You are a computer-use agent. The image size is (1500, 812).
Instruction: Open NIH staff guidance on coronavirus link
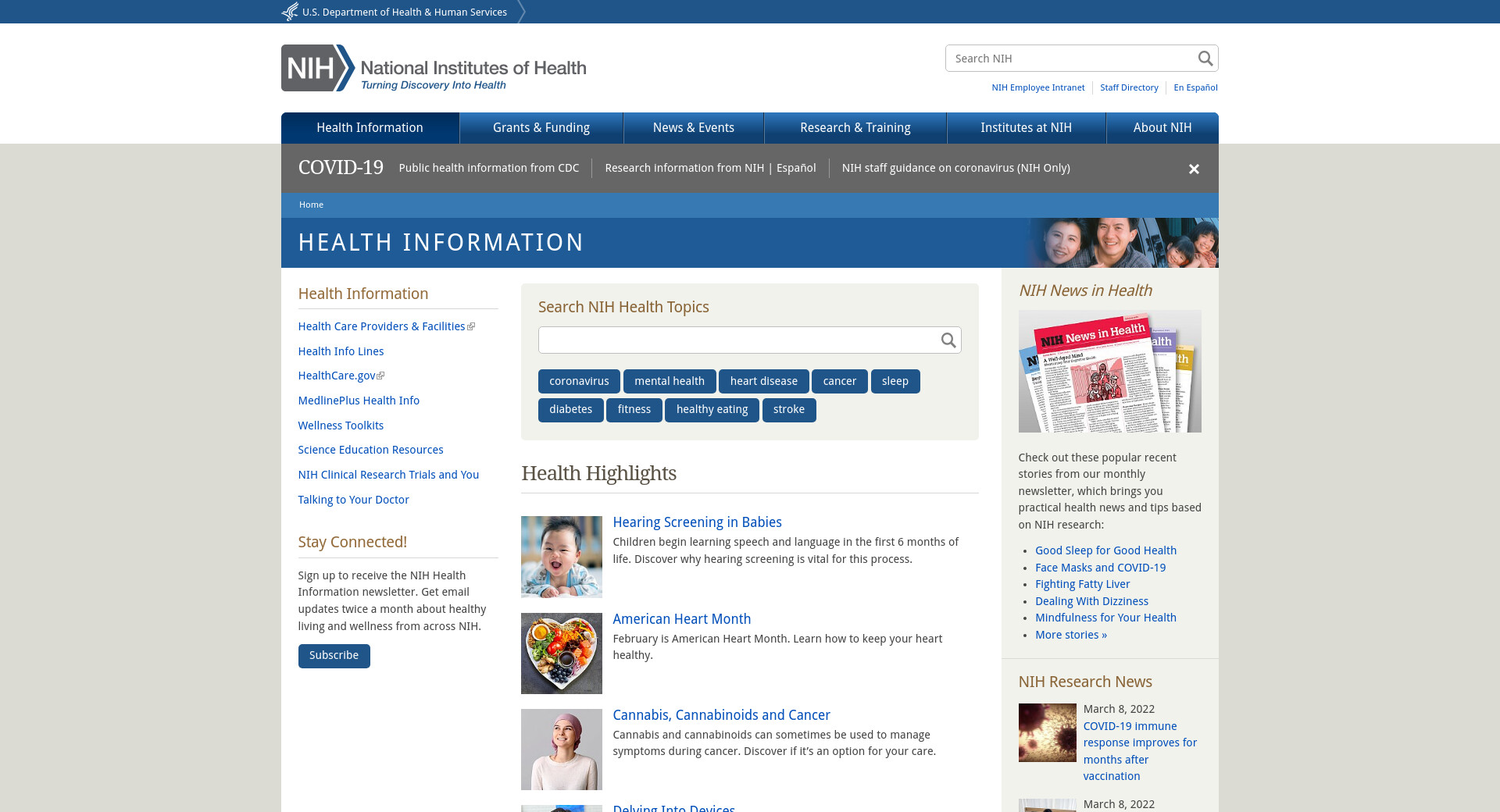click(x=956, y=168)
